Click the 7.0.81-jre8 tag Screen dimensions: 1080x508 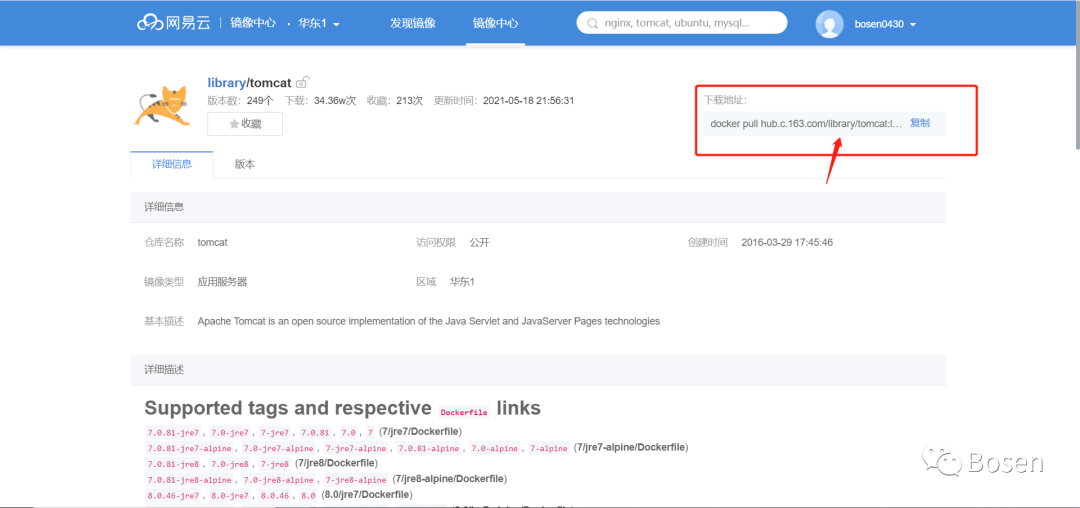(x=173, y=464)
